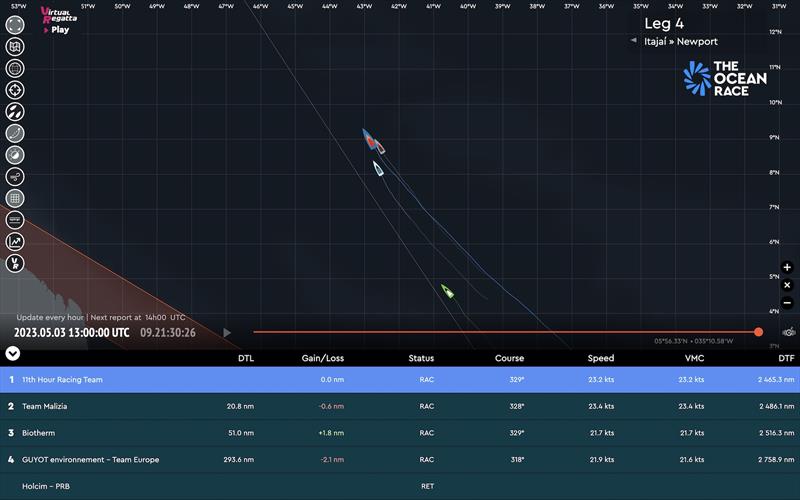Viewport: 800px width, 500px height.
Task: Click the Leg 4 title
Action: (x=664, y=23)
